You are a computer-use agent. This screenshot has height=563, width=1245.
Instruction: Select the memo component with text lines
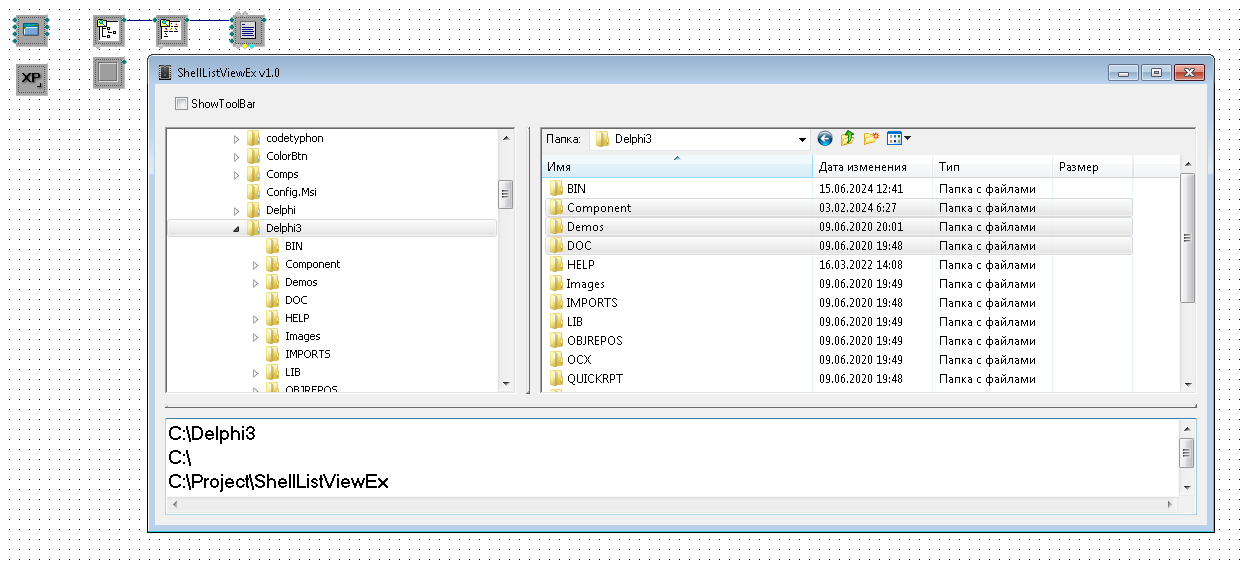coord(248,31)
